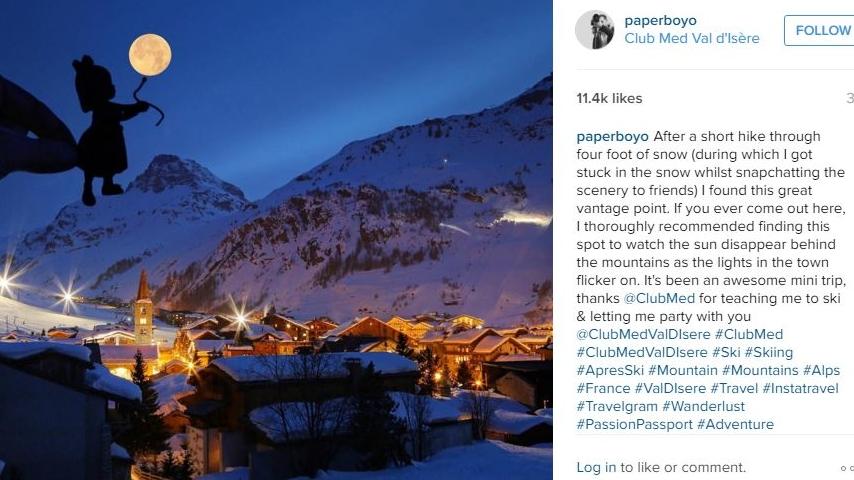854x480 pixels.
Task: Click Log in to comment
Action: point(596,467)
